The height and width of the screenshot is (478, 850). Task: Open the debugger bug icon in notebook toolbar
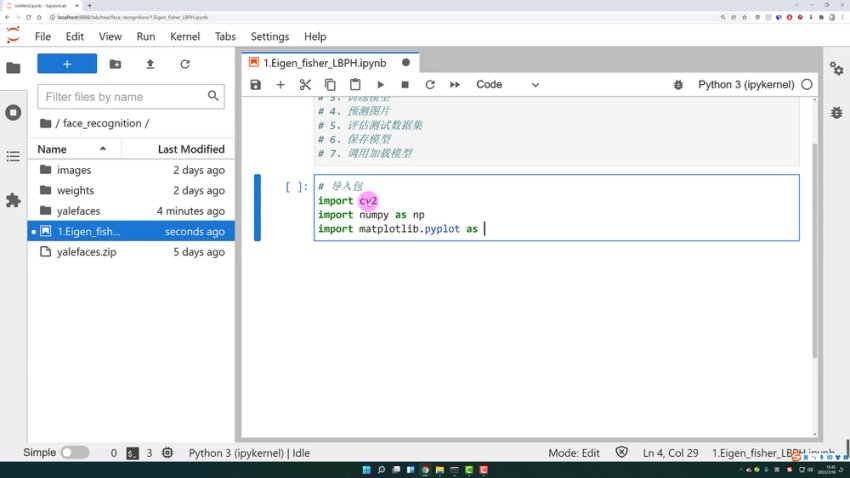coord(679,85)
